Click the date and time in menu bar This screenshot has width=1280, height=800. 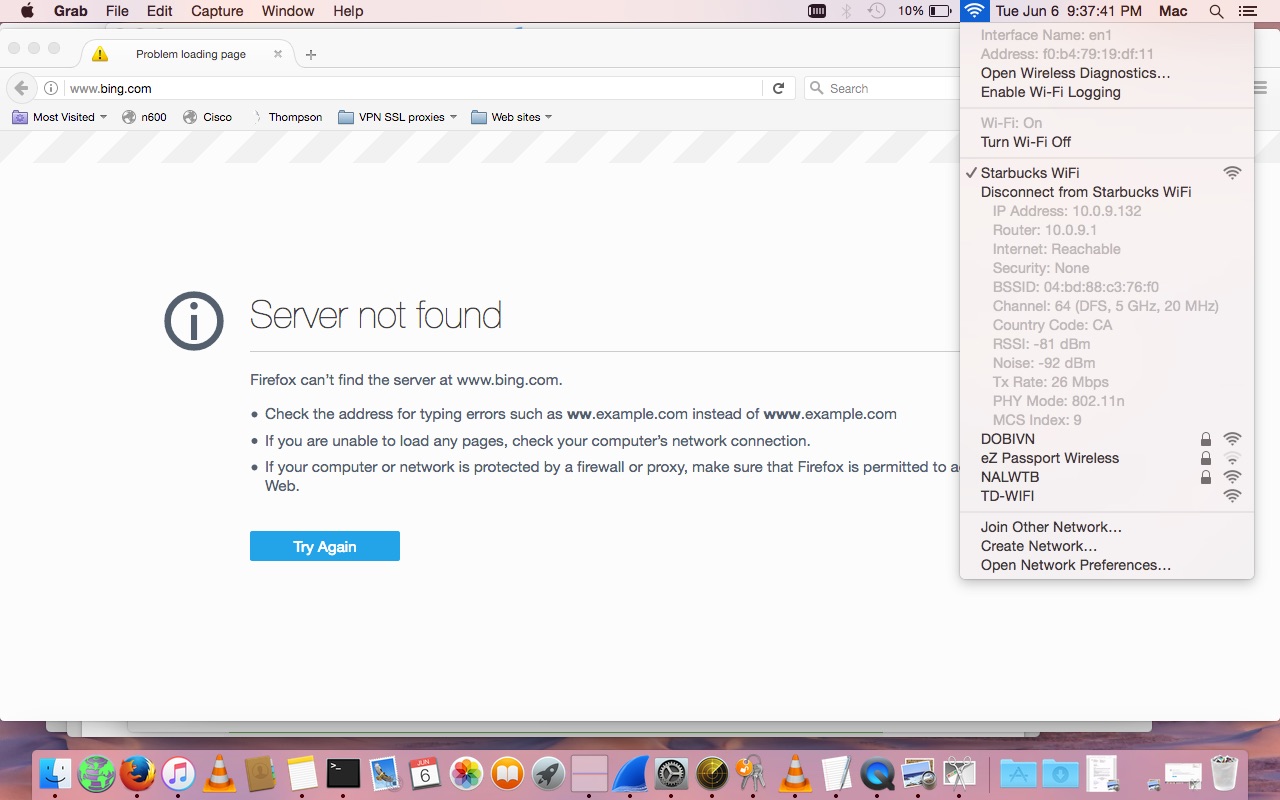[x=1069, y=11]
